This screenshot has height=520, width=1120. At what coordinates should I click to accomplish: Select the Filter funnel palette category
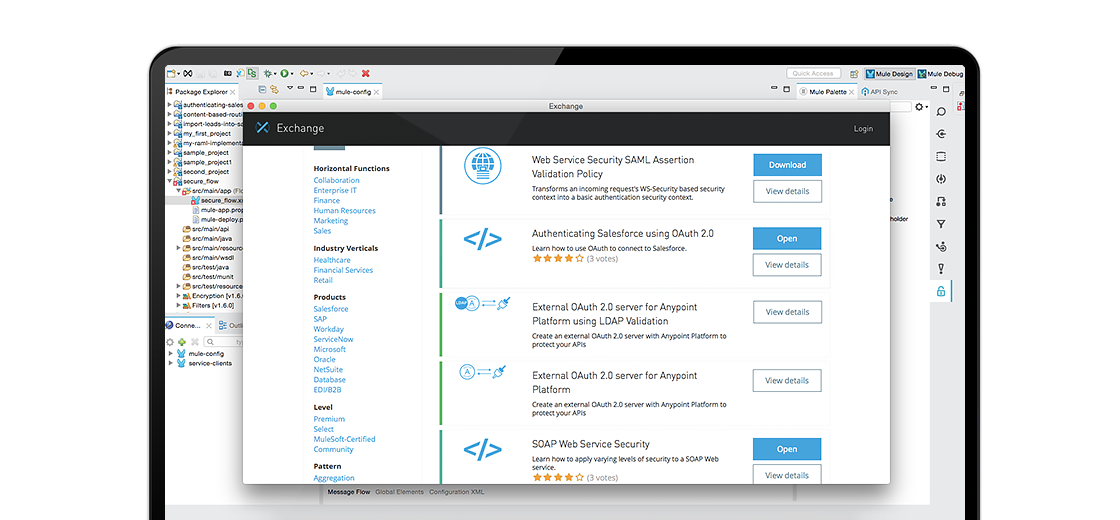tap(941, 224)
